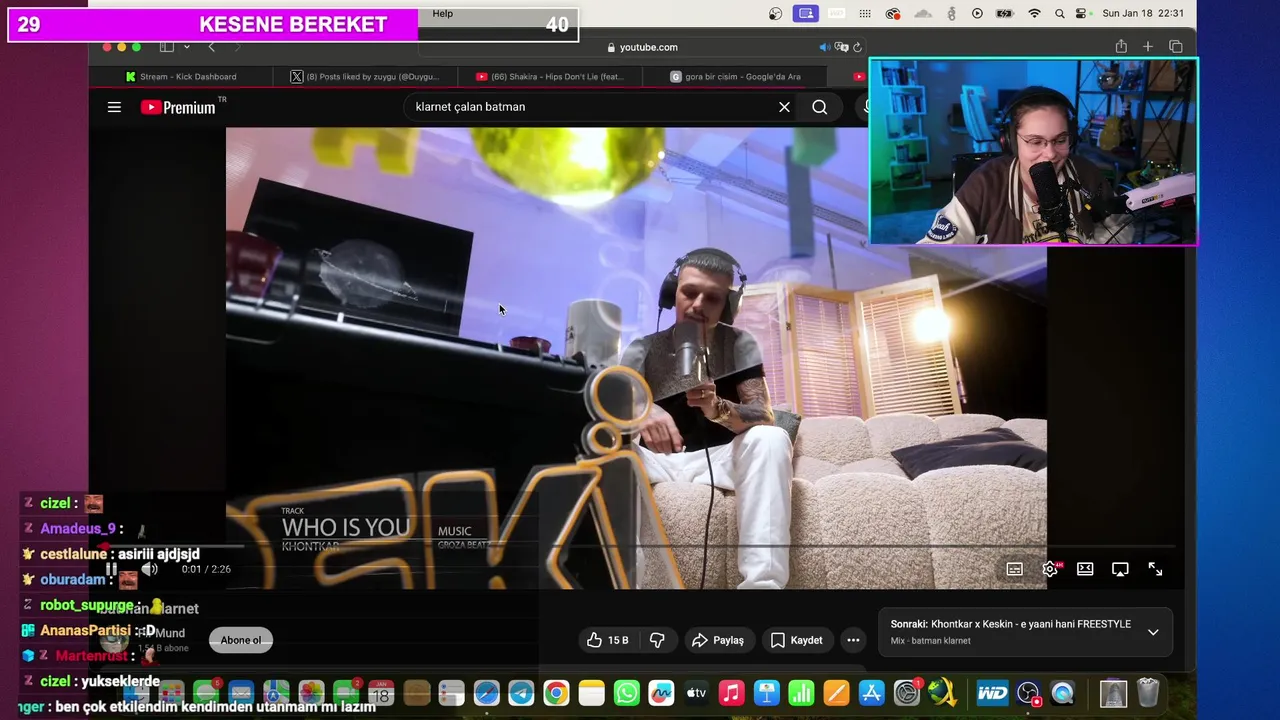Switch to theater mode in player
1280x720 pixels.
1085,569
